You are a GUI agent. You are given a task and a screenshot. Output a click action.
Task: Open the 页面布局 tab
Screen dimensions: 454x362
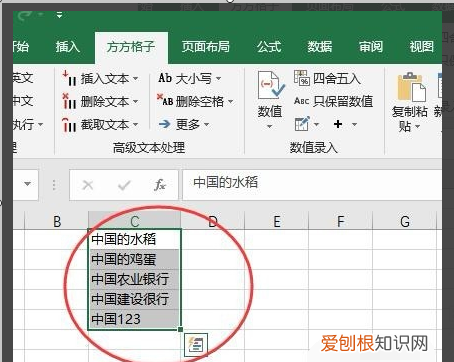[206, 47]
